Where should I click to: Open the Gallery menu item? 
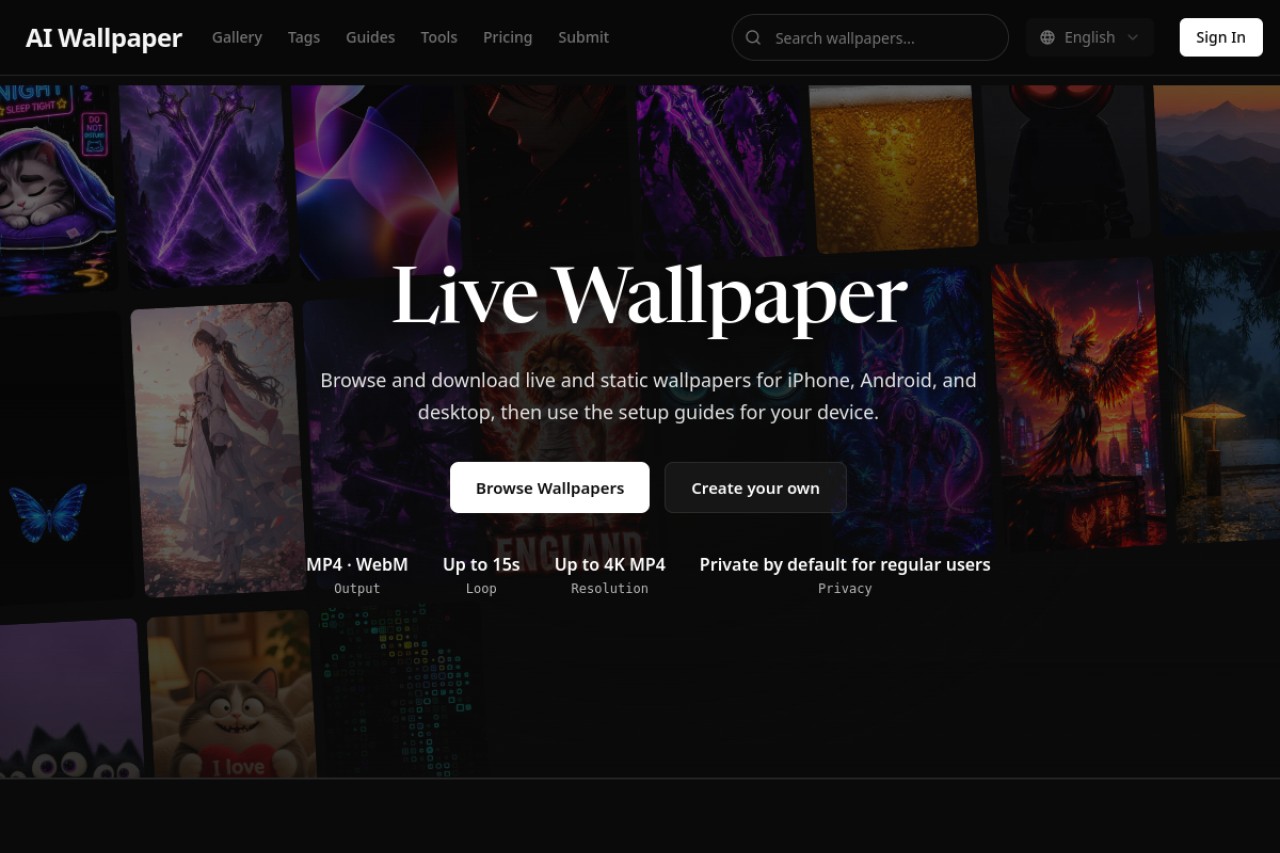pos(237,37)
